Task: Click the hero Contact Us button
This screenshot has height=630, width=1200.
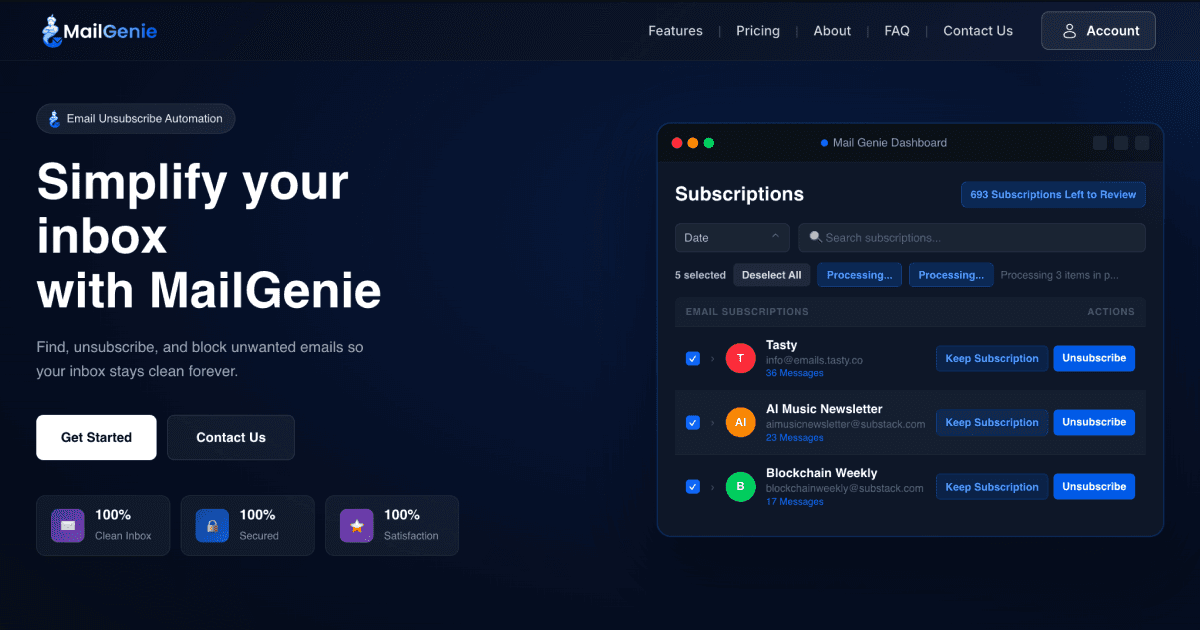Action: pyautogui.click(x=231, y=437)
